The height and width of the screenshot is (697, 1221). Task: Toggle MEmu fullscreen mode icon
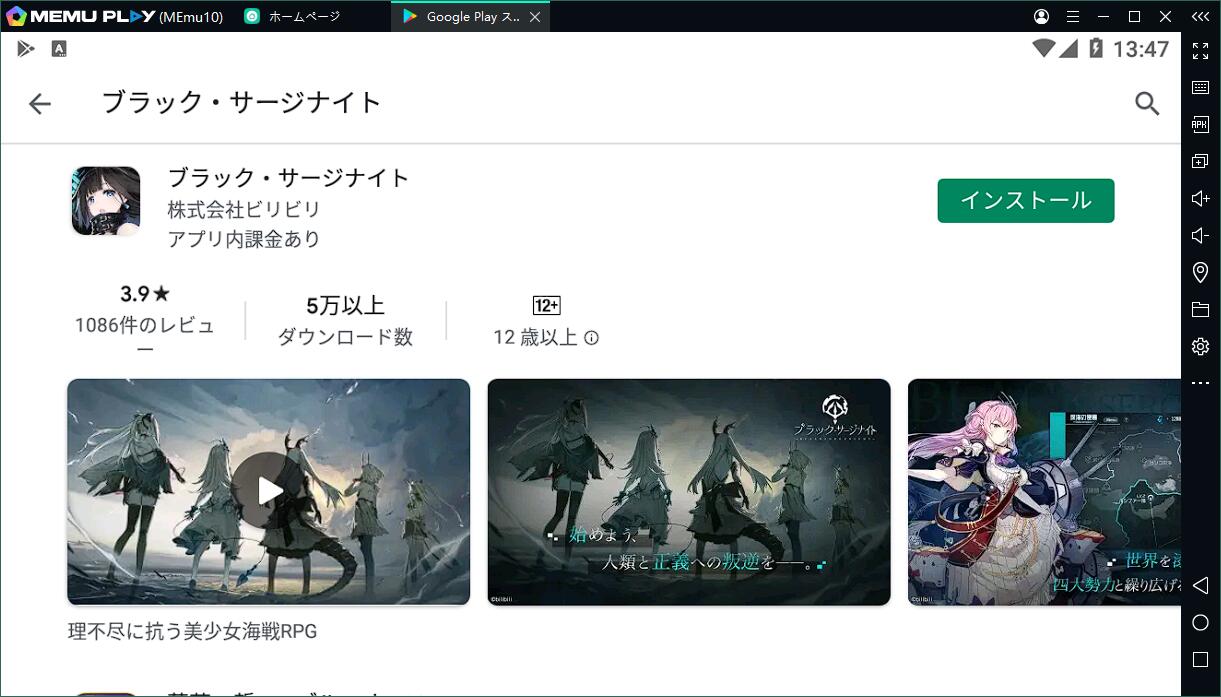point(1200,51)
